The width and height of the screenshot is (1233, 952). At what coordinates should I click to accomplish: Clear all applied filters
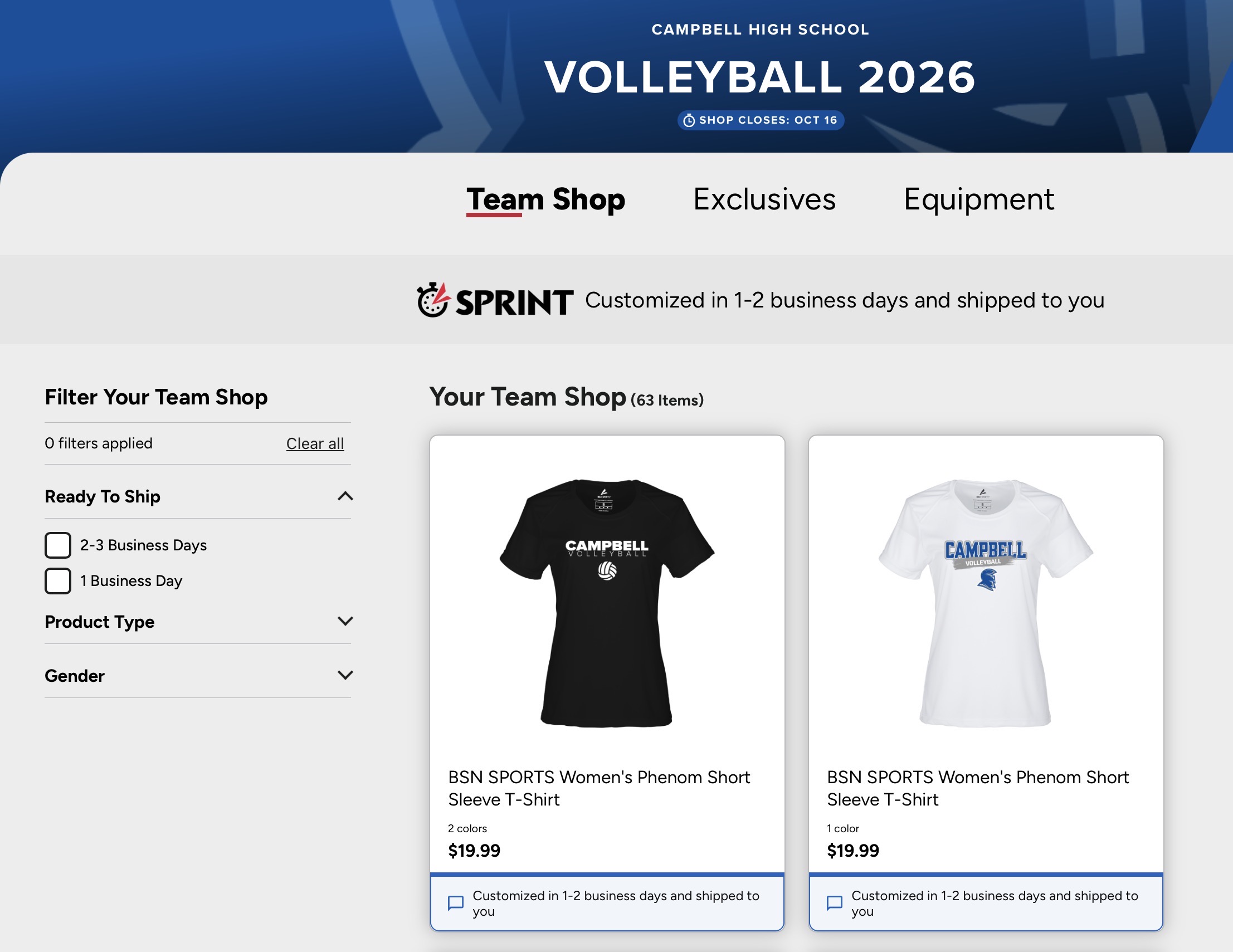tap(315, 443)
